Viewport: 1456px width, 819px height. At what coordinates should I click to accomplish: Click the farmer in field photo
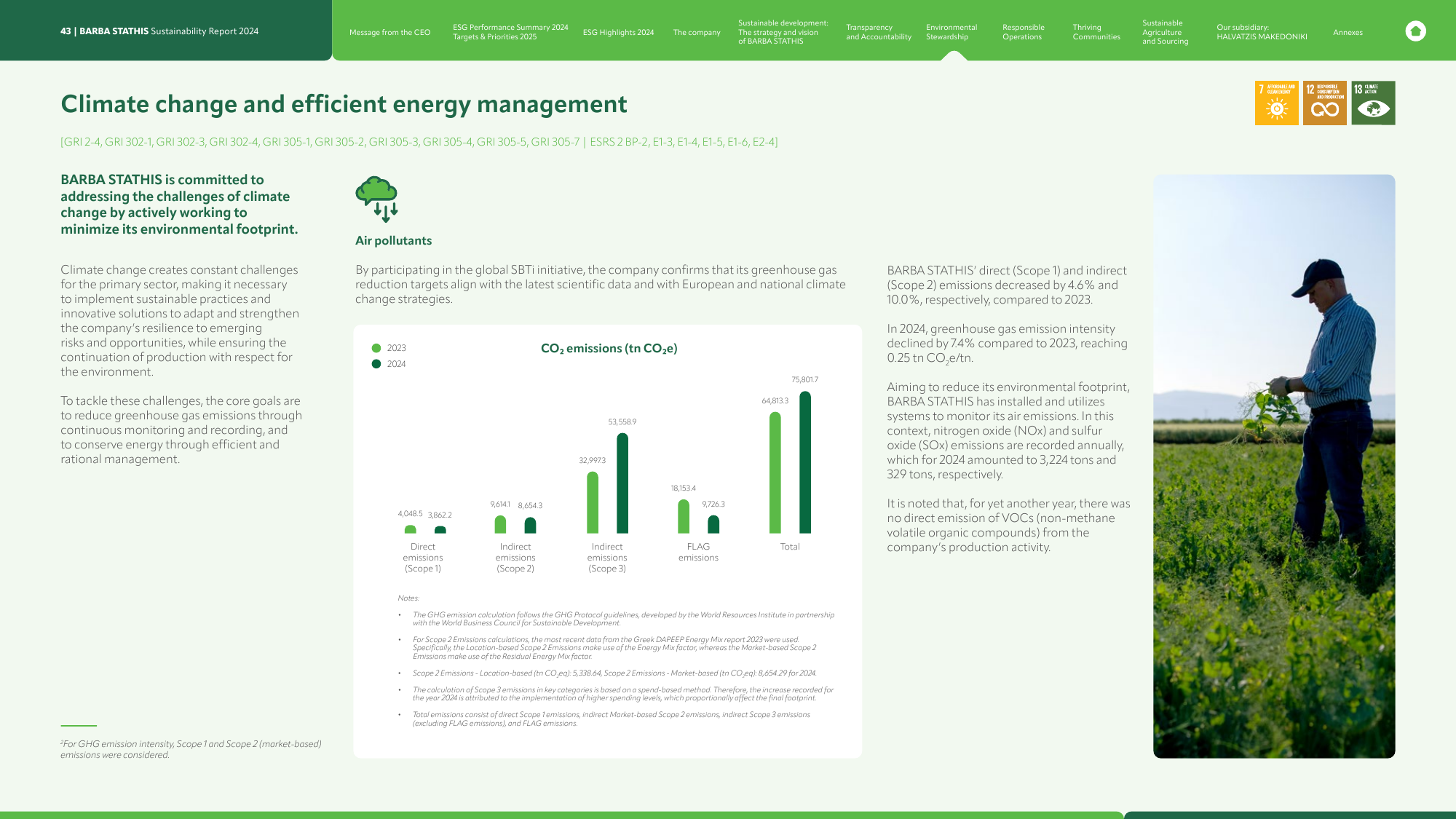point(1274,466)
